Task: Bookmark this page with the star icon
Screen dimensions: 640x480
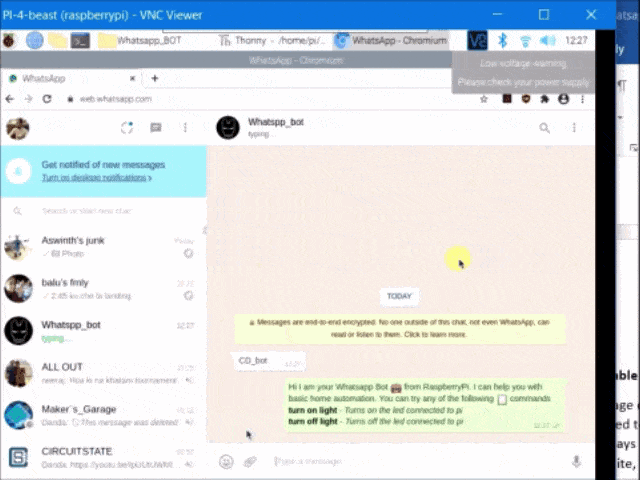Action: coord(485,99)
